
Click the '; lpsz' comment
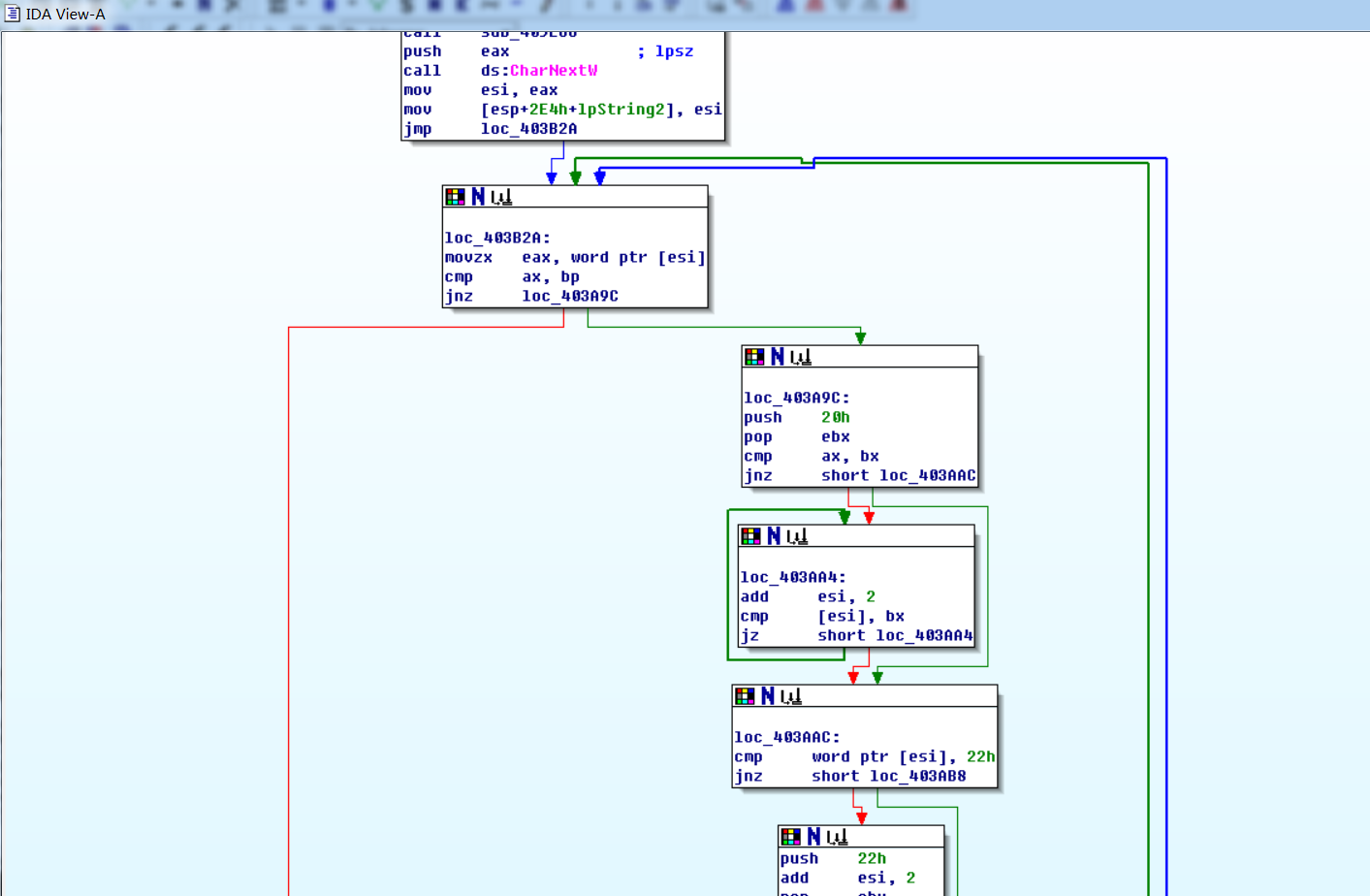click(665, 51)
